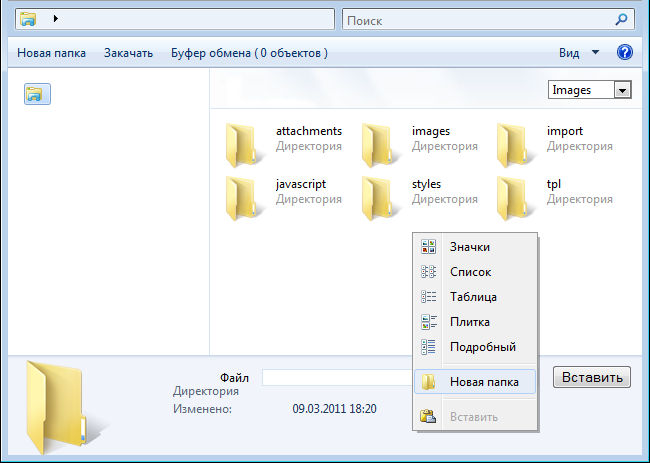
Task: Select the javascript folder icon
Action: point(245,198)
